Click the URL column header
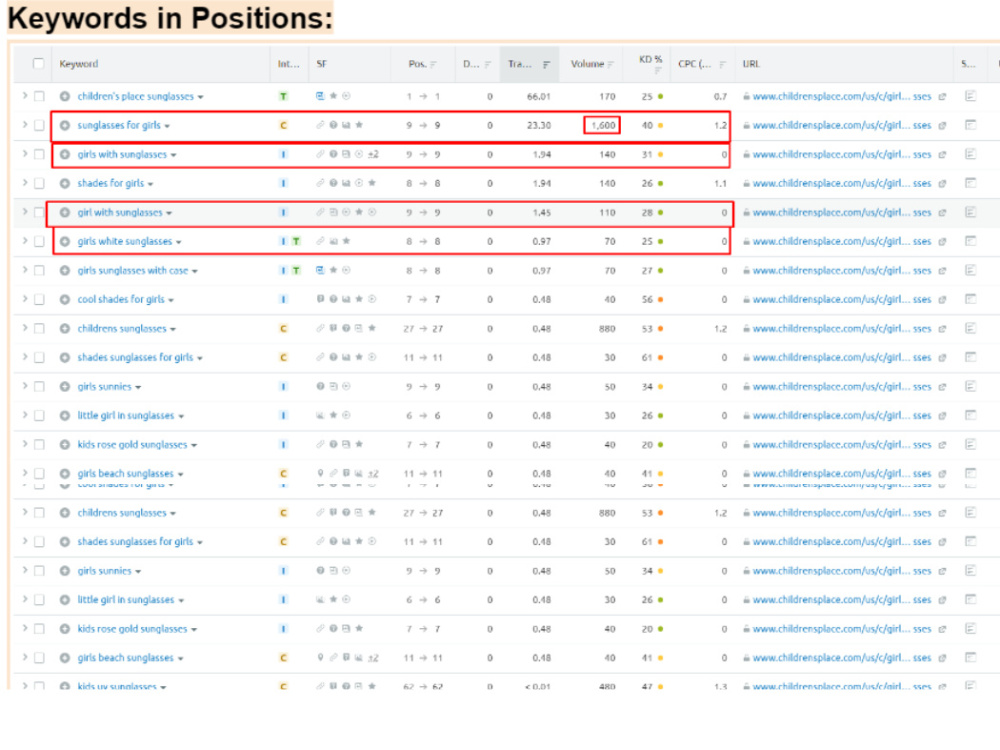Viewport: 1000px width, 750px height. [x=751, y=64]
